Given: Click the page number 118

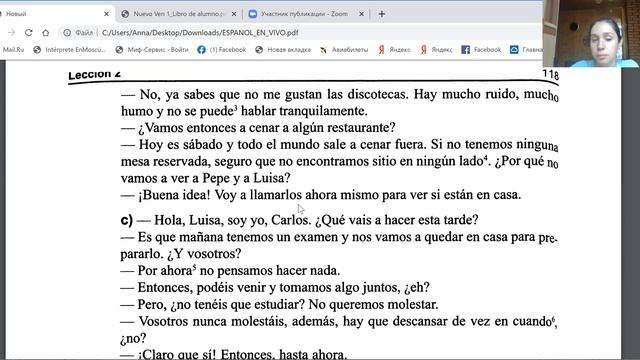Looking at the screenshot, I should (x=550, y=74).
